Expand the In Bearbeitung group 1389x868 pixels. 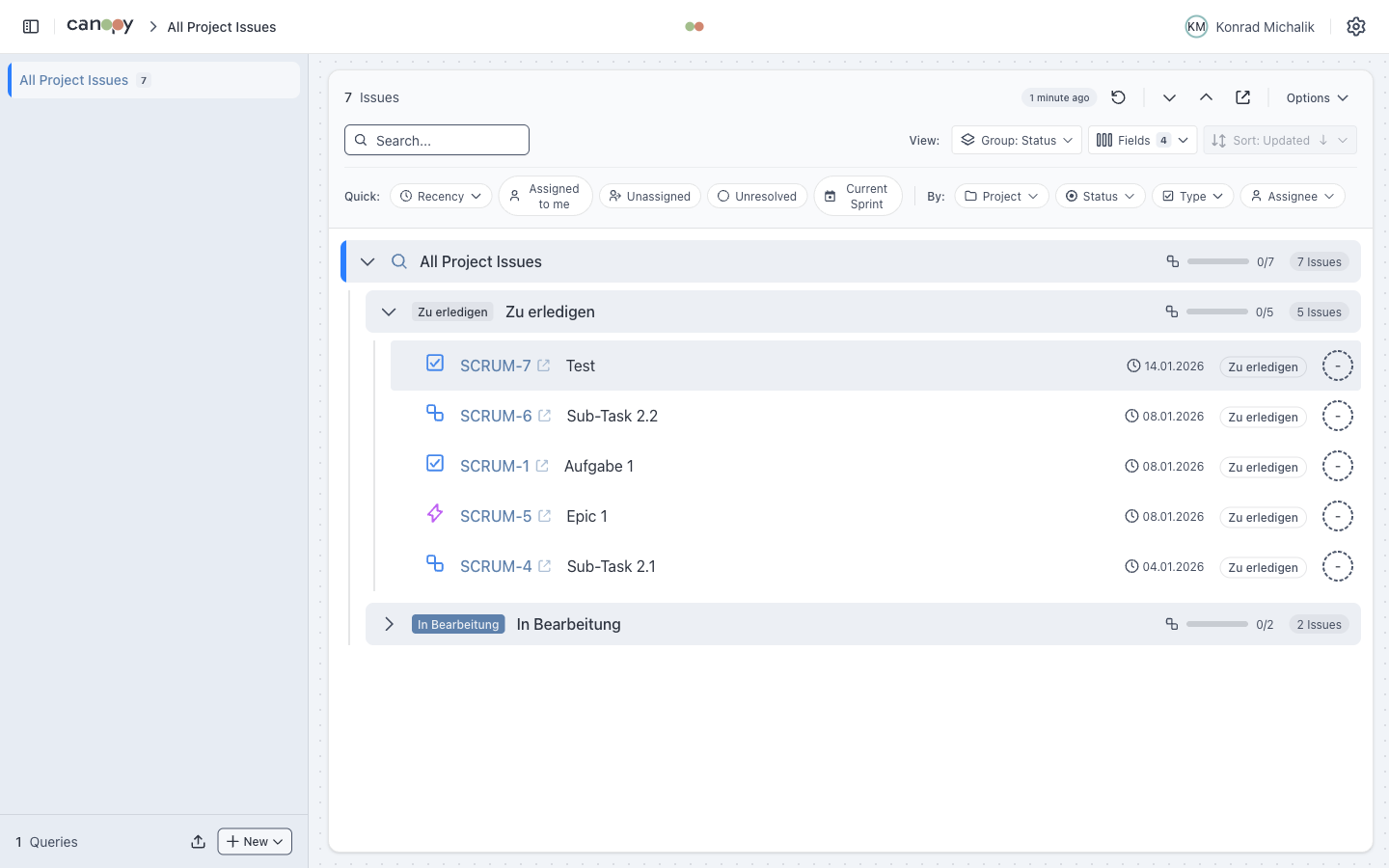pos(389,624)
